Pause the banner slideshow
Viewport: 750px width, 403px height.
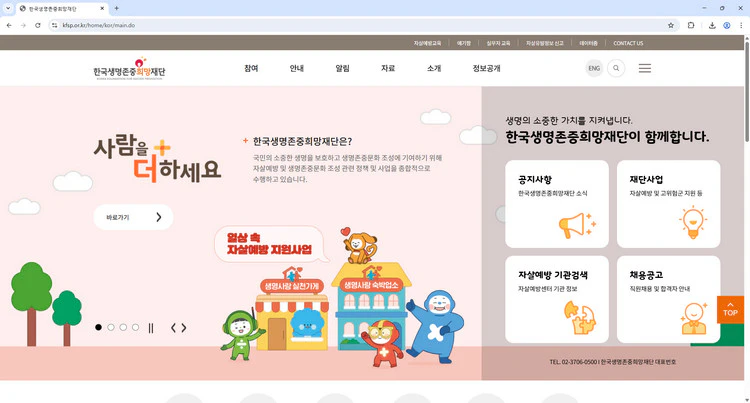click(151, 327)
